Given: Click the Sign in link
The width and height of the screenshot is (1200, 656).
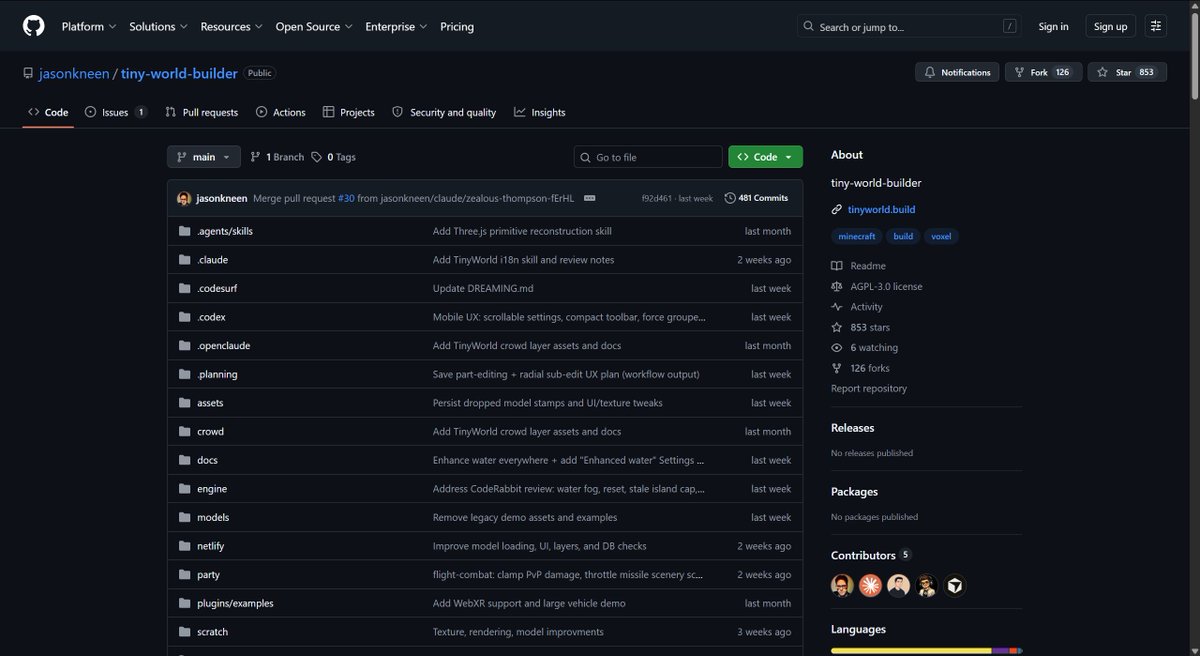Looking at the screenshot, I should 1053,26.
